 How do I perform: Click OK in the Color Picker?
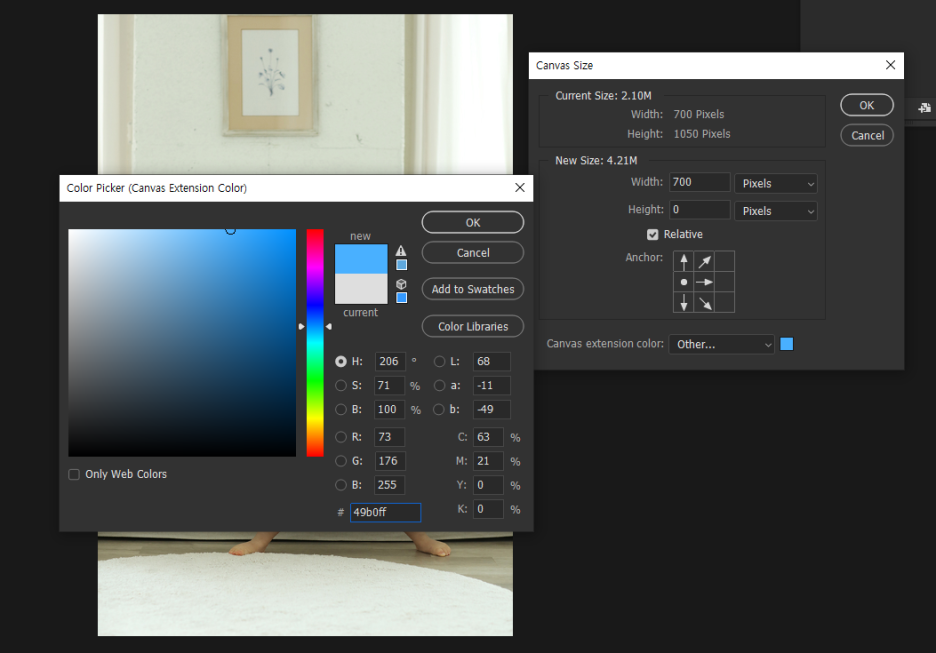pos(473,223)
